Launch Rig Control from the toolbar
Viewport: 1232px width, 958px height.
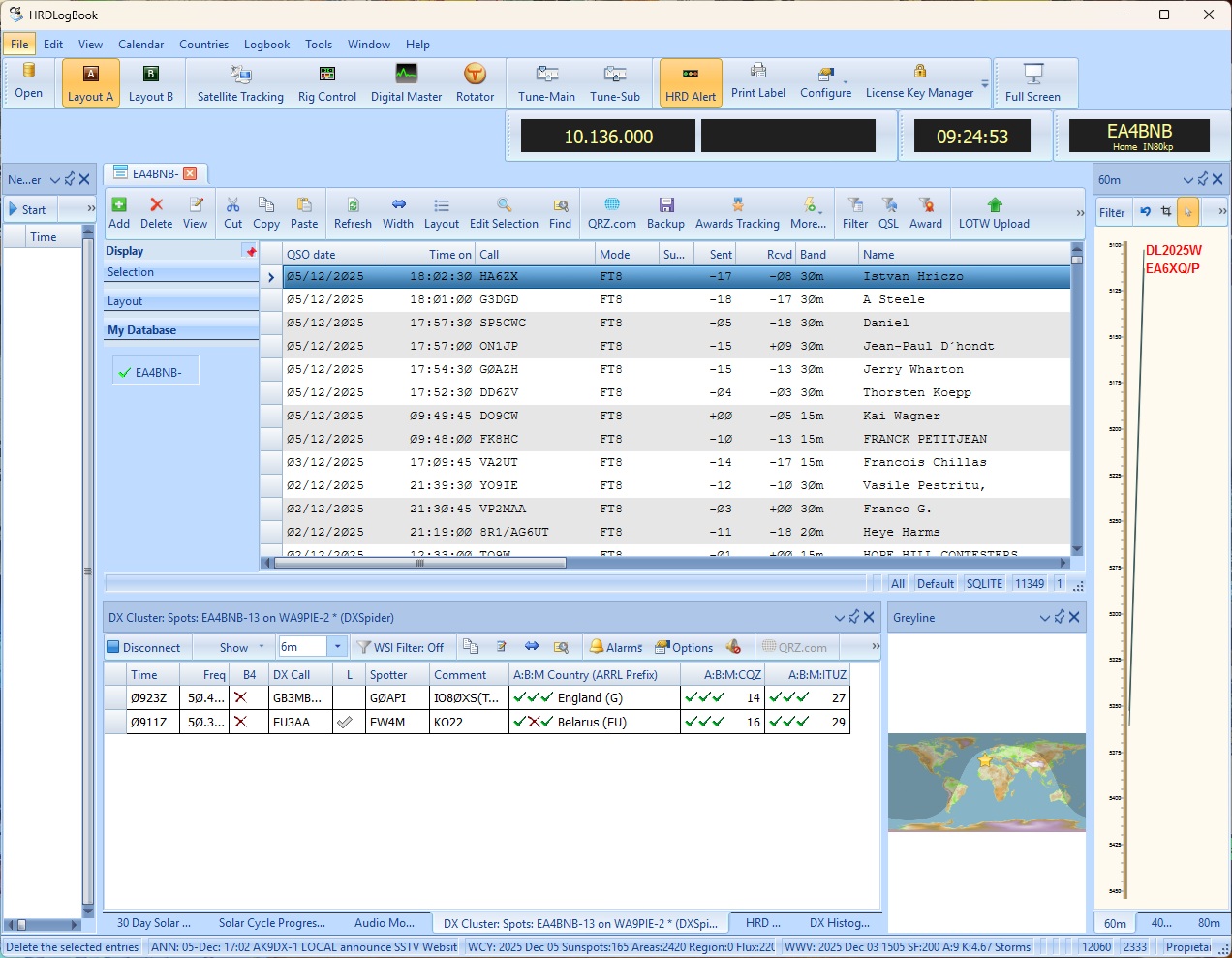(327, 83)
